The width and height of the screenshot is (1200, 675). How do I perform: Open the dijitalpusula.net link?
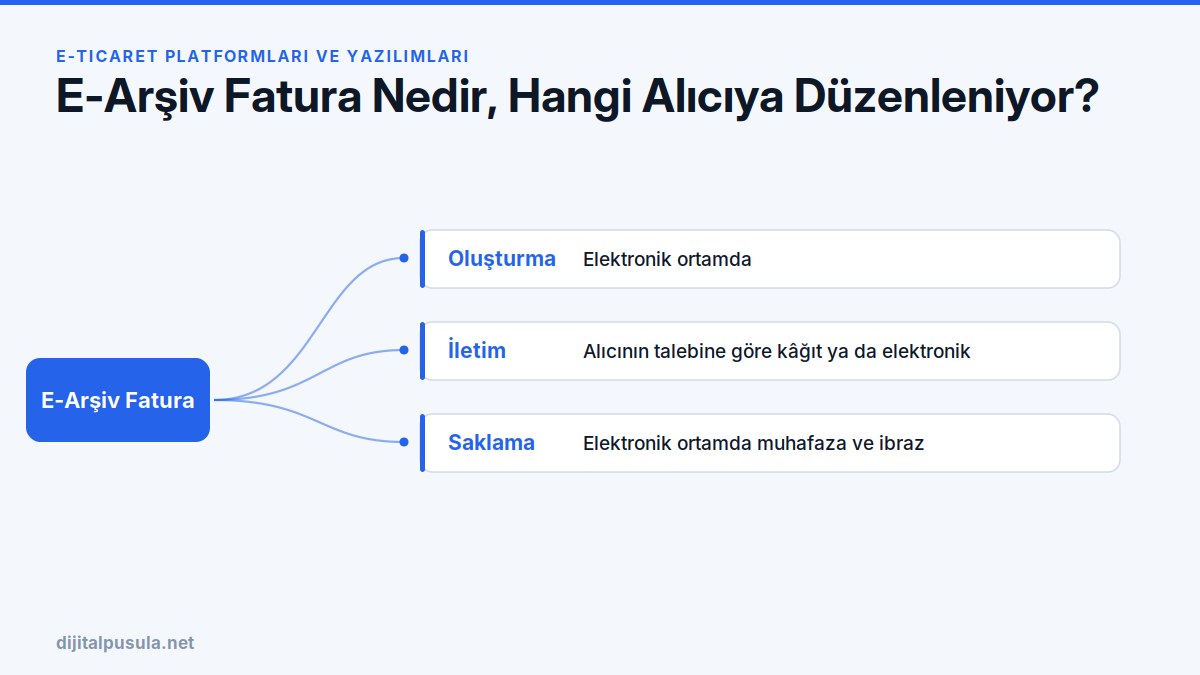(125, 643)
